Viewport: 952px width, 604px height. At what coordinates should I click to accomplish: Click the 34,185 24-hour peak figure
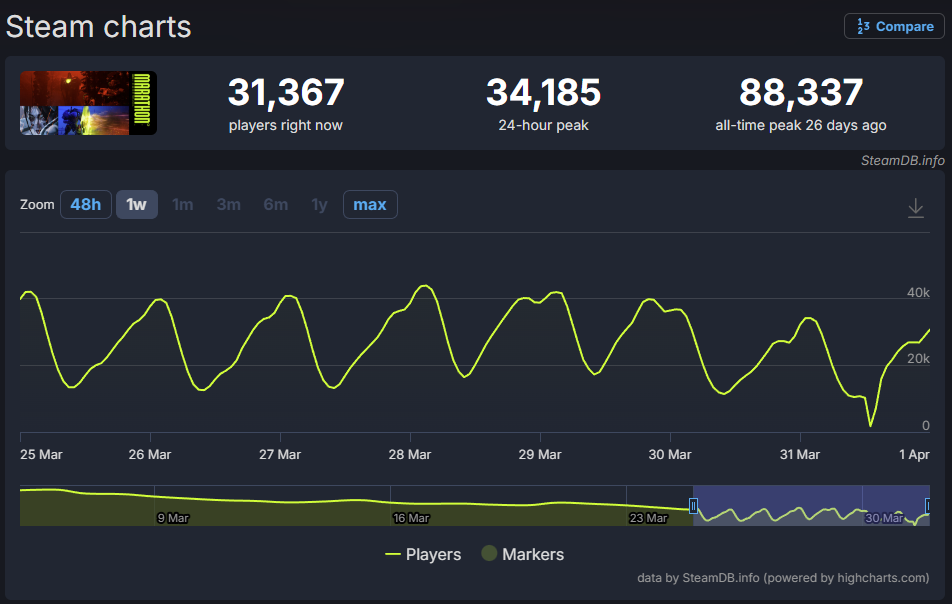pos(543,92)
